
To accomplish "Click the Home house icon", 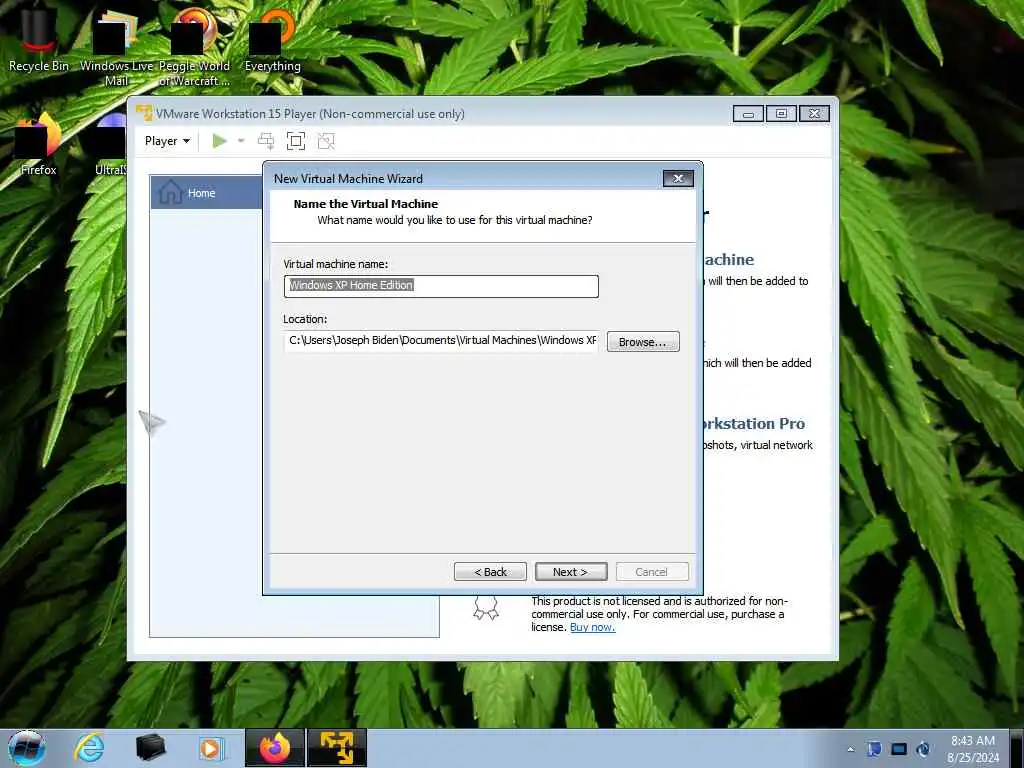I will [170, 192].
